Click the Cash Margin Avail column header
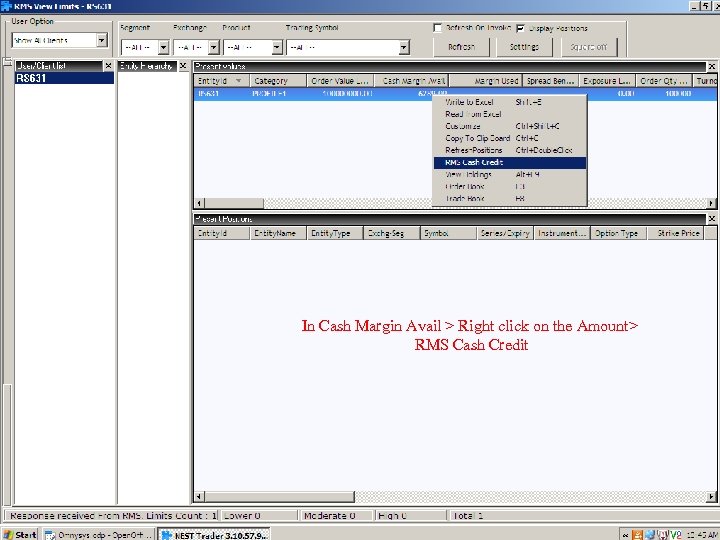This screenshot has height=540, width=720. 411,81
